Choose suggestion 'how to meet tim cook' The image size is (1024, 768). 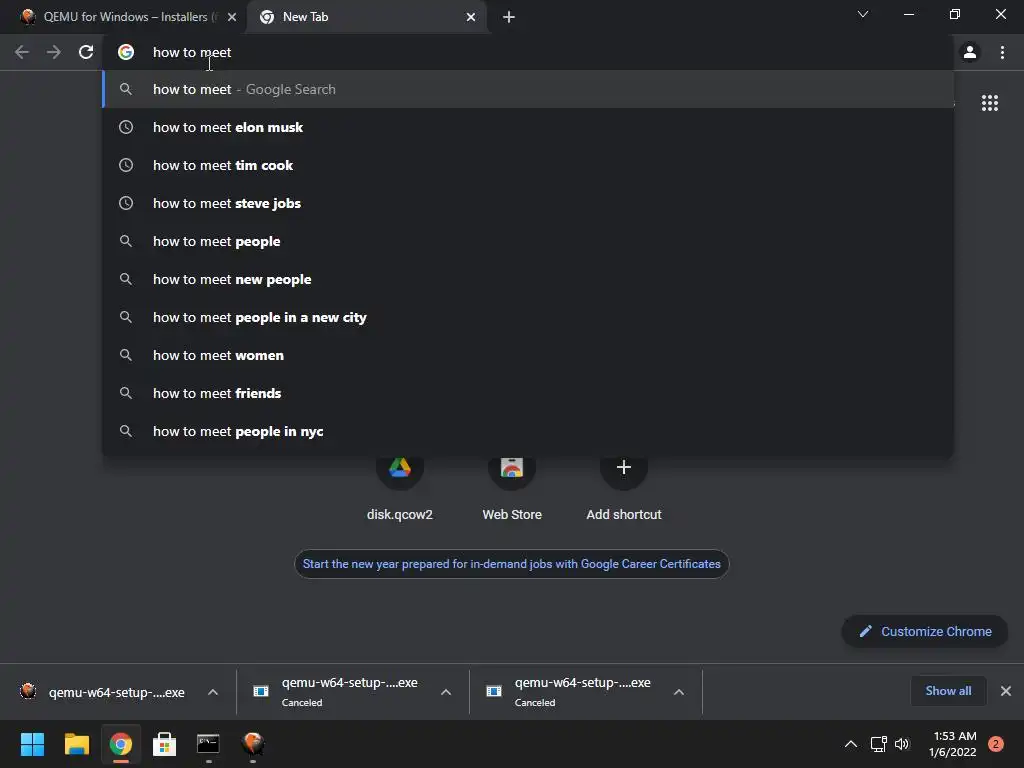pos(528,165)
